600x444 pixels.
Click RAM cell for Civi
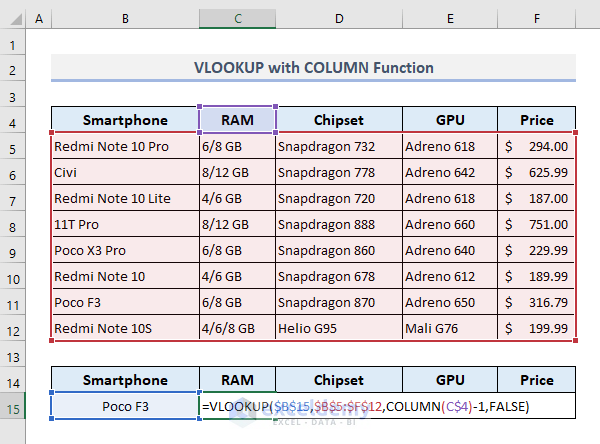click(238, 172)
